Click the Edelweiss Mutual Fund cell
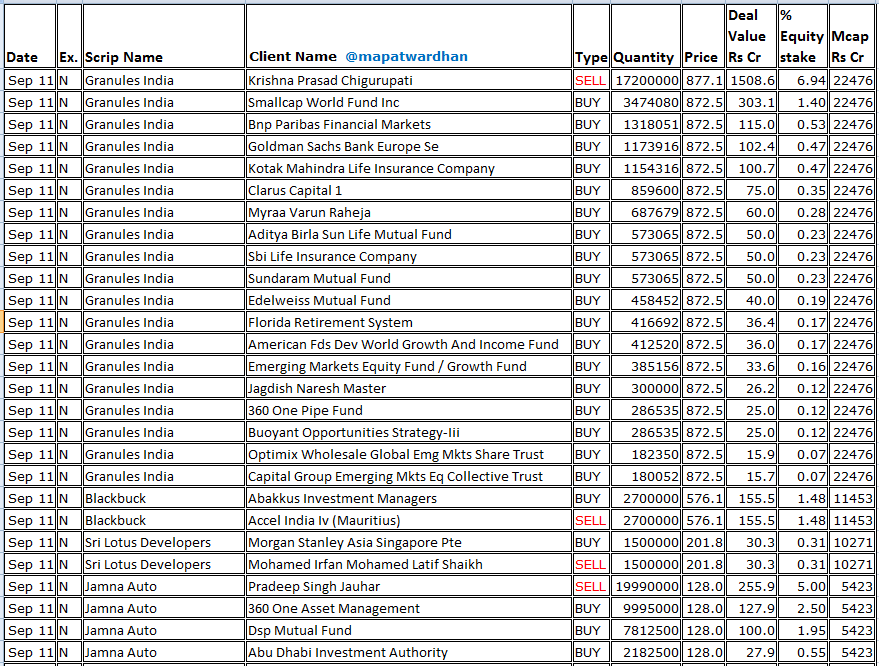879x666 pixels. pyautogui.click(x=409, y=300)
